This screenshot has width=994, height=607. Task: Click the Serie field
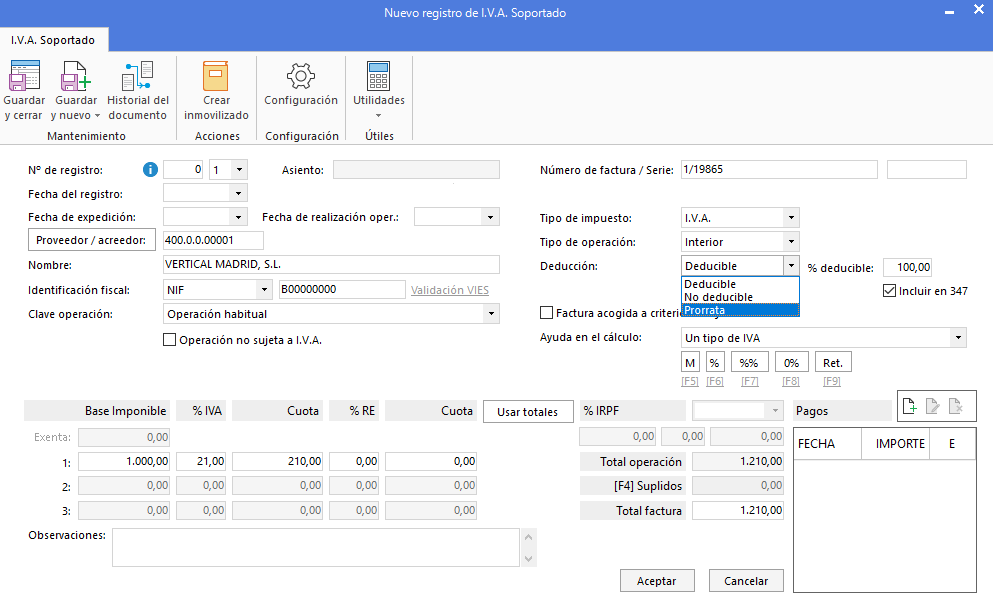tap(926, 169)
